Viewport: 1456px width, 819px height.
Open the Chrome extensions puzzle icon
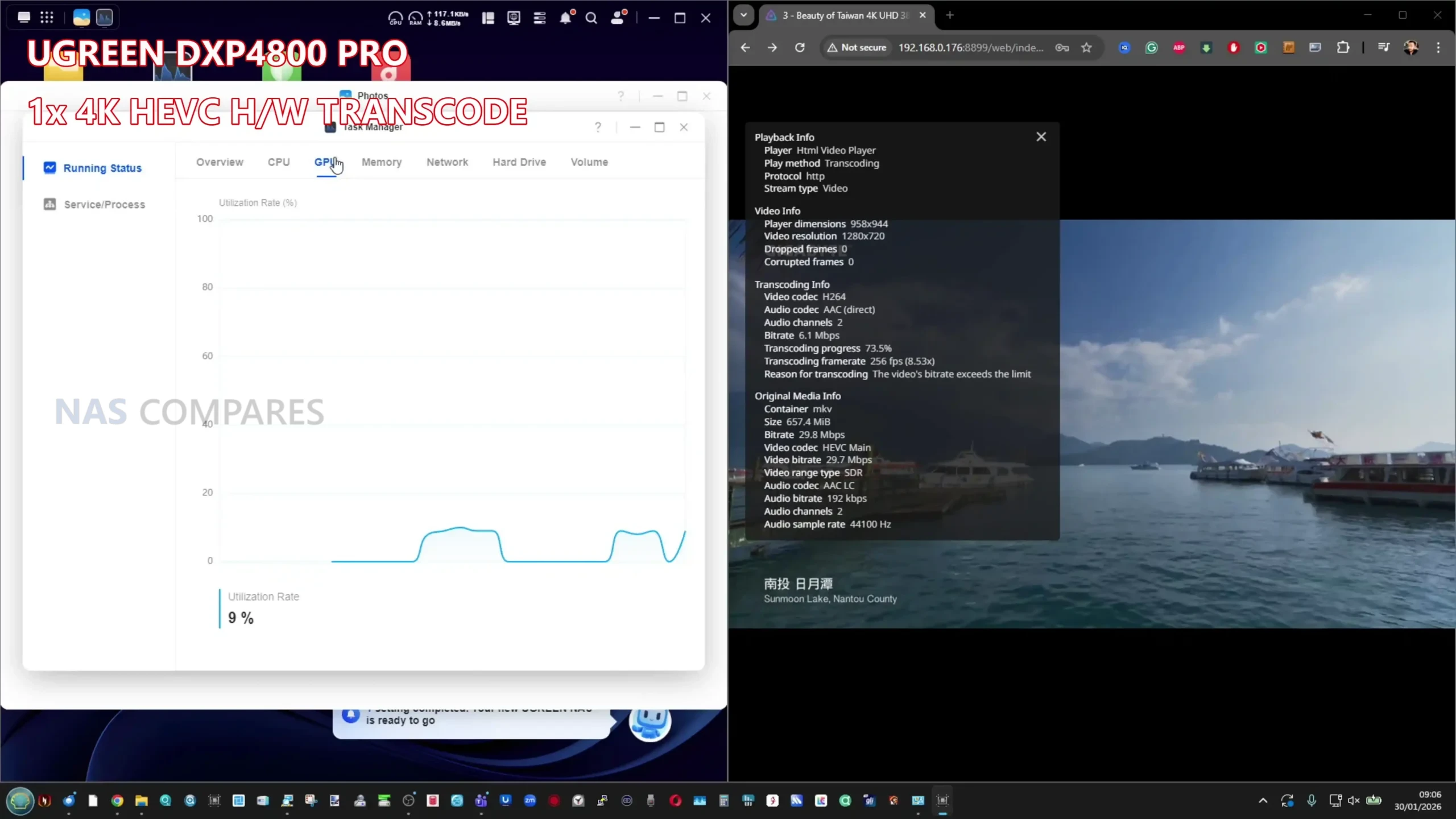[1343, 48]
